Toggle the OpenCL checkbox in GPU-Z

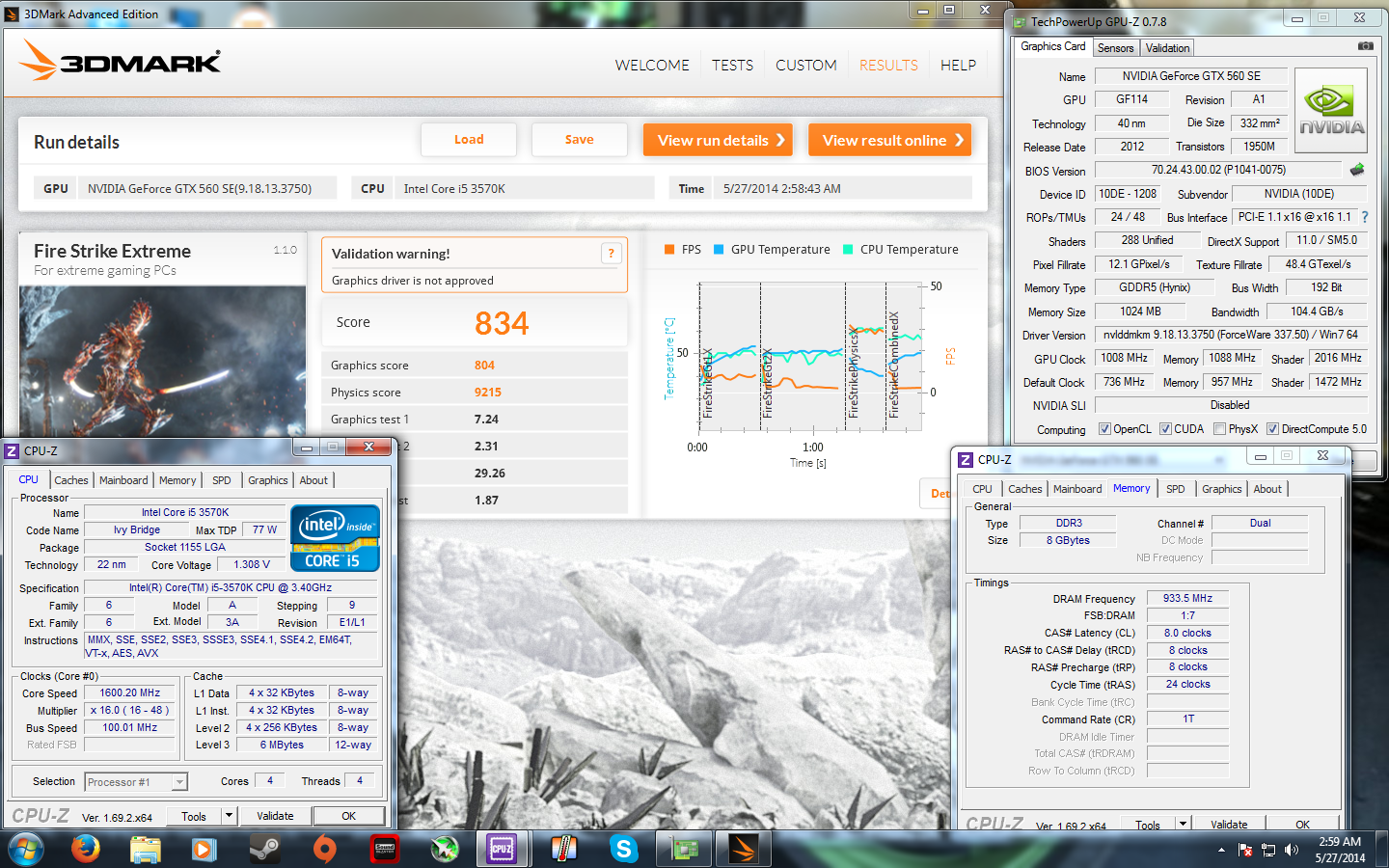[1104, 429]
